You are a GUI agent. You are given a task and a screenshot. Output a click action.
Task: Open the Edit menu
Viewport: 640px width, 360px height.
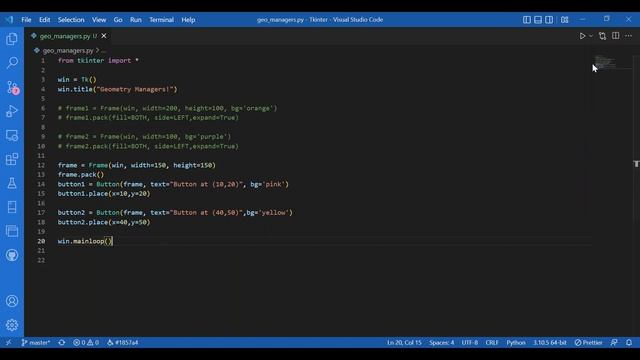[x=44, y=20]
